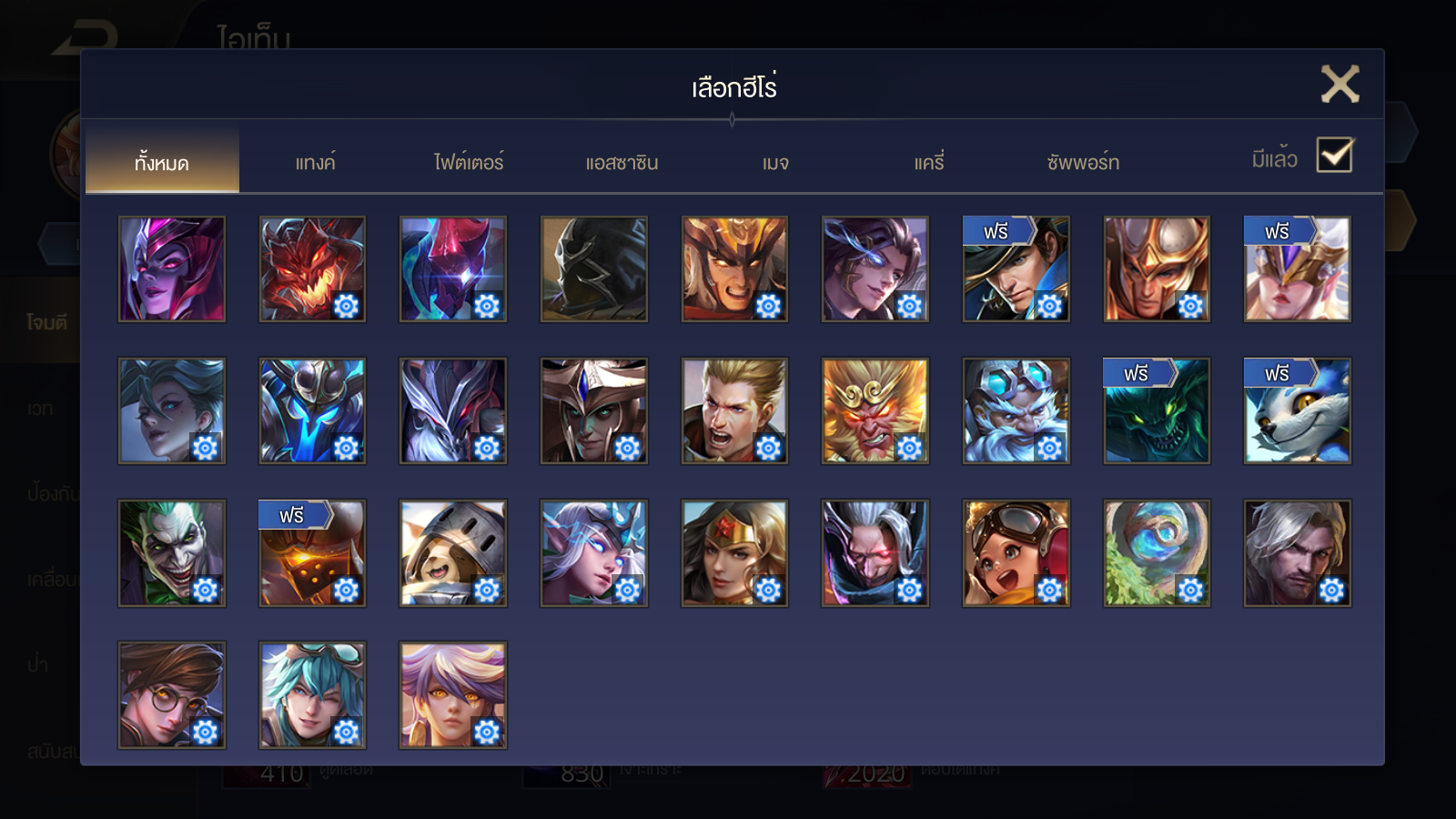The image size is (1456, 819).
Task: Open the ซัพพอร์ท tab
Action: click(1083, 163)
